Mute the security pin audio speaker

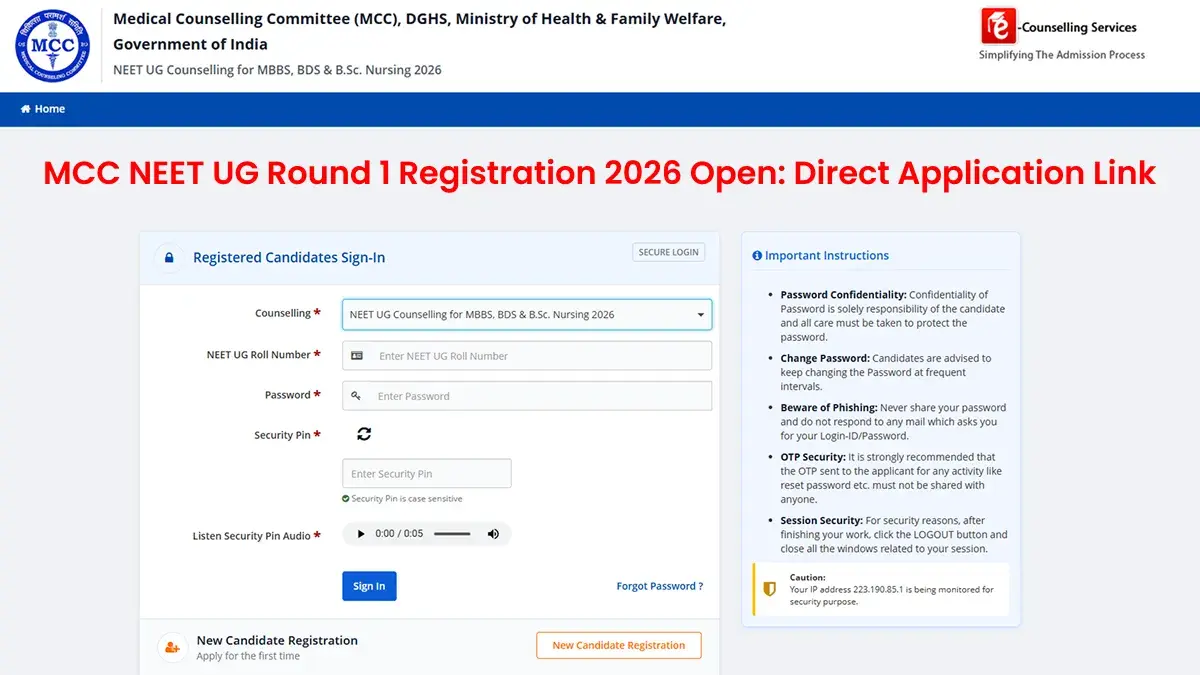point(493,534)
